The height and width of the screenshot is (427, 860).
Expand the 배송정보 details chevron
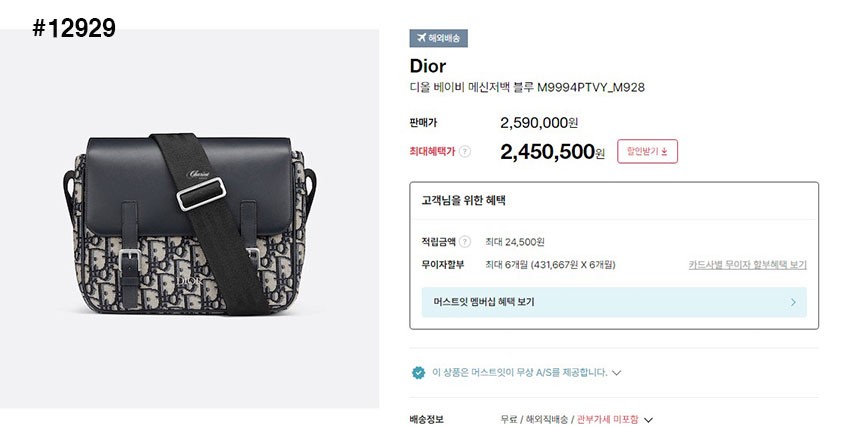click(648, 420)
